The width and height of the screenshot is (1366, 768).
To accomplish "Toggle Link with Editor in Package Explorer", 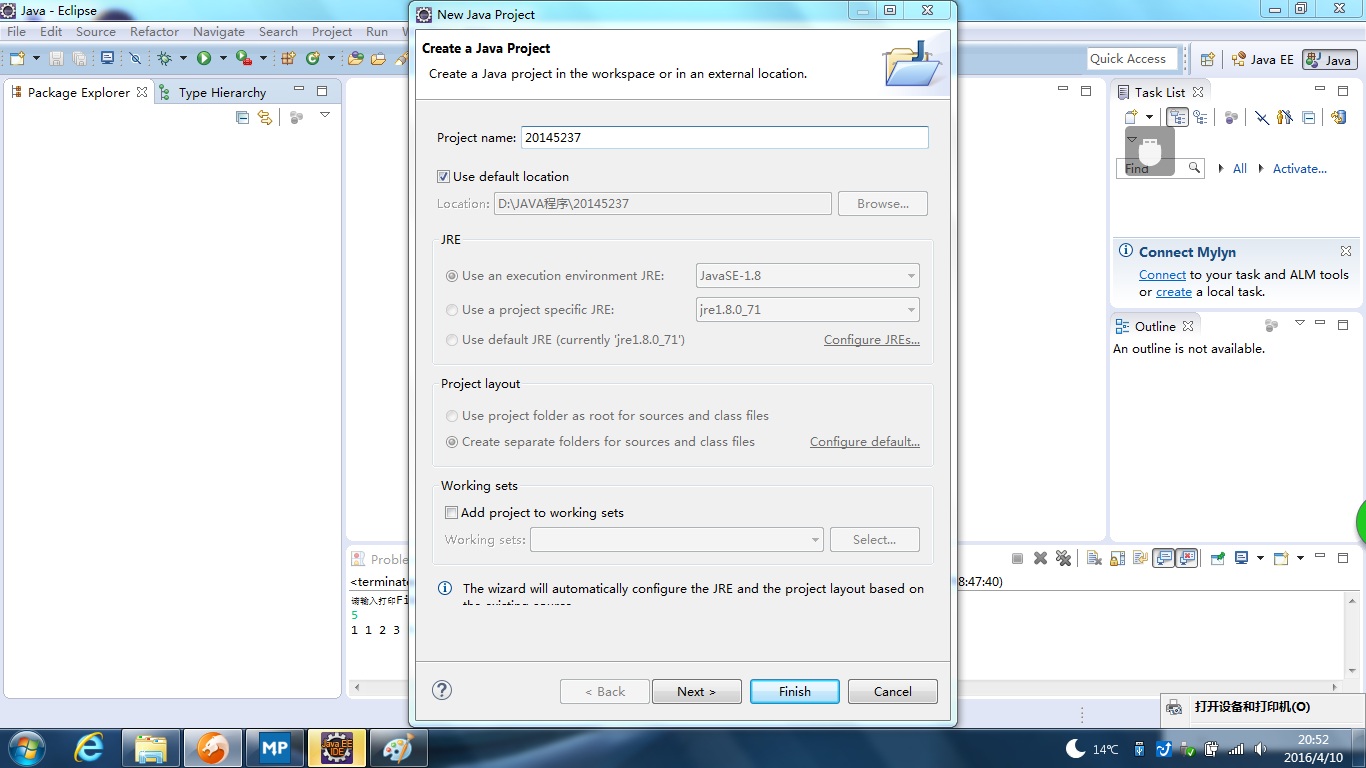I will [264, 117].
